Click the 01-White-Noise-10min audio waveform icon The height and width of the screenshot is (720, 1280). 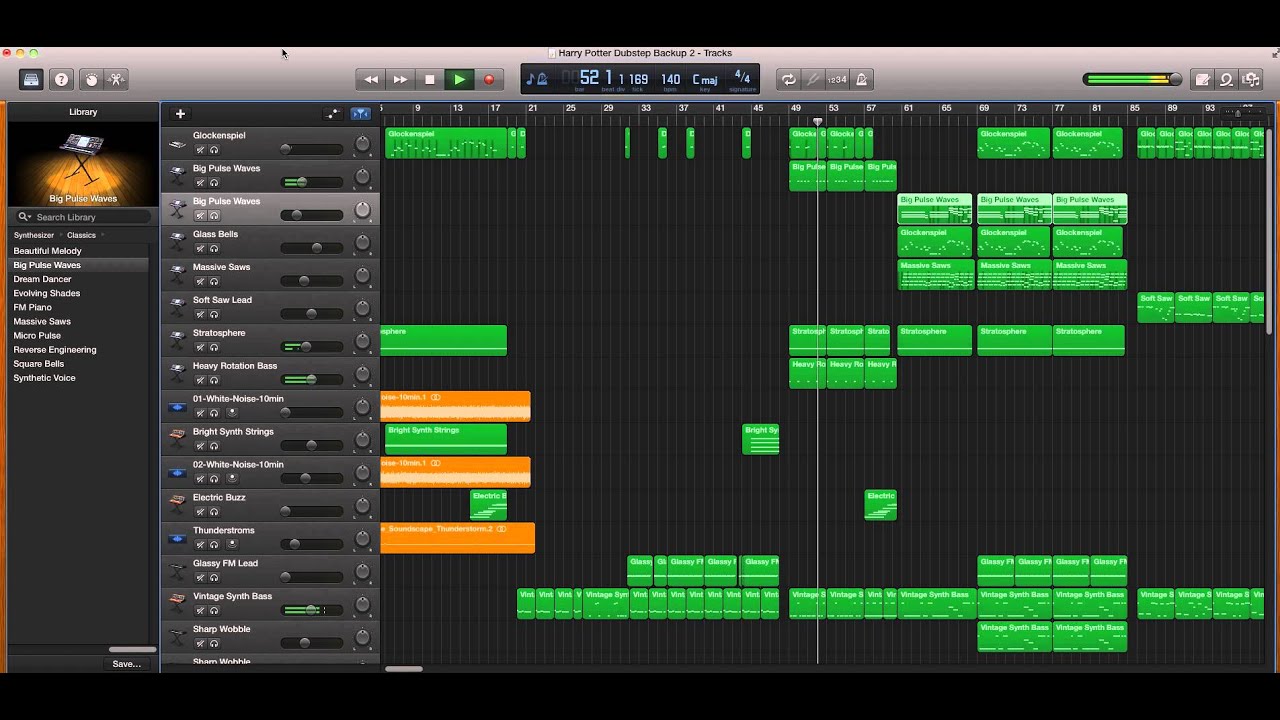point(177,408)
